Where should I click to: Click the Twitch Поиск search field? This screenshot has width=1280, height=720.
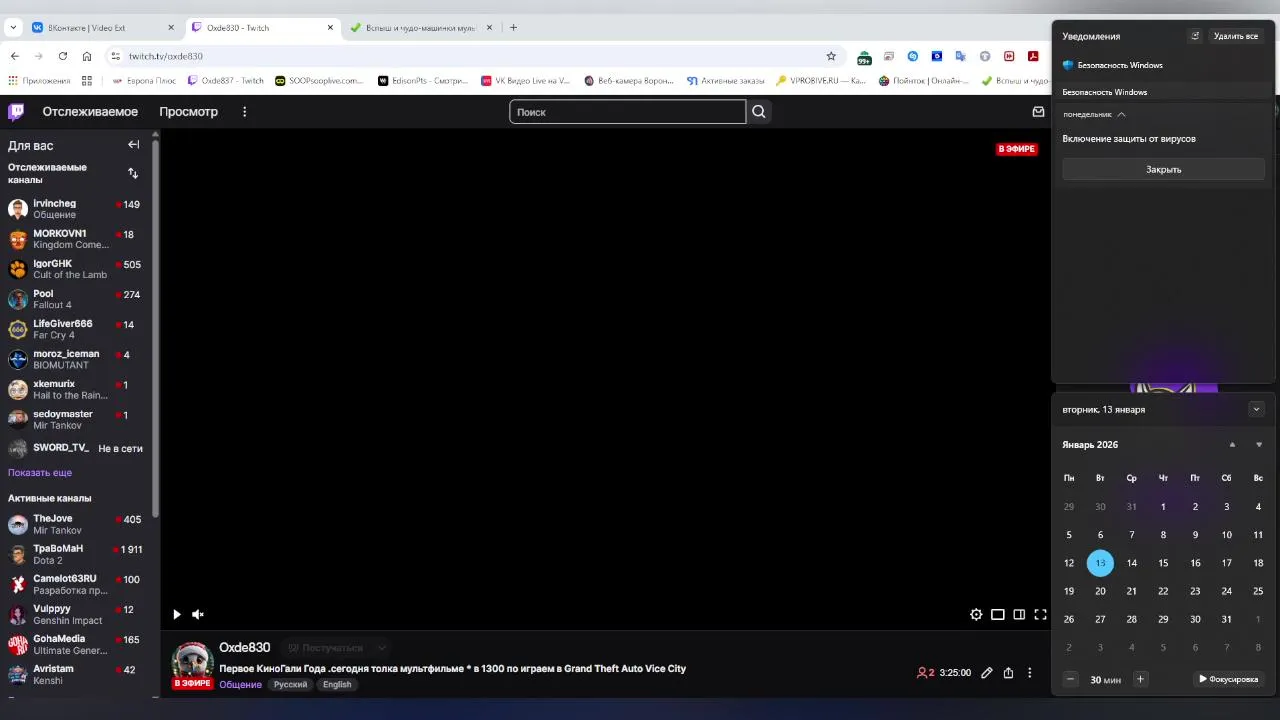(627, 112)
